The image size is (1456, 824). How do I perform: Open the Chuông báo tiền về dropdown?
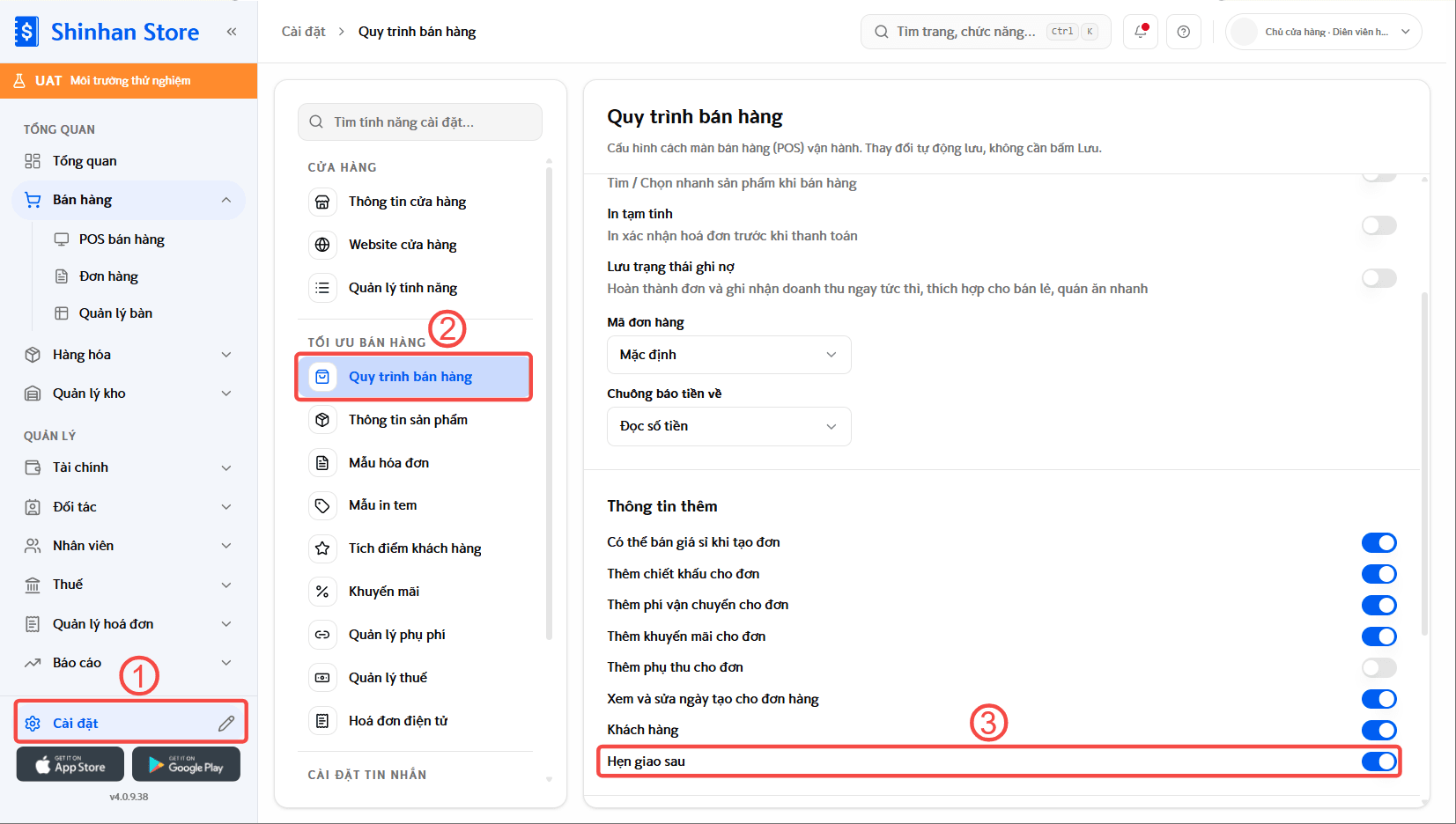click(729, 426)
